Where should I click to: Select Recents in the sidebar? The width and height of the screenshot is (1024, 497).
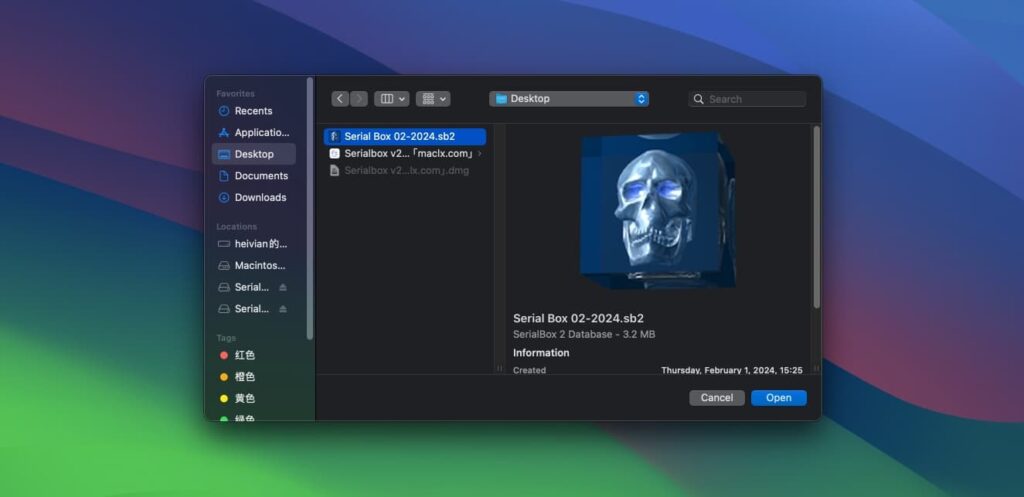tap(253, 111)
